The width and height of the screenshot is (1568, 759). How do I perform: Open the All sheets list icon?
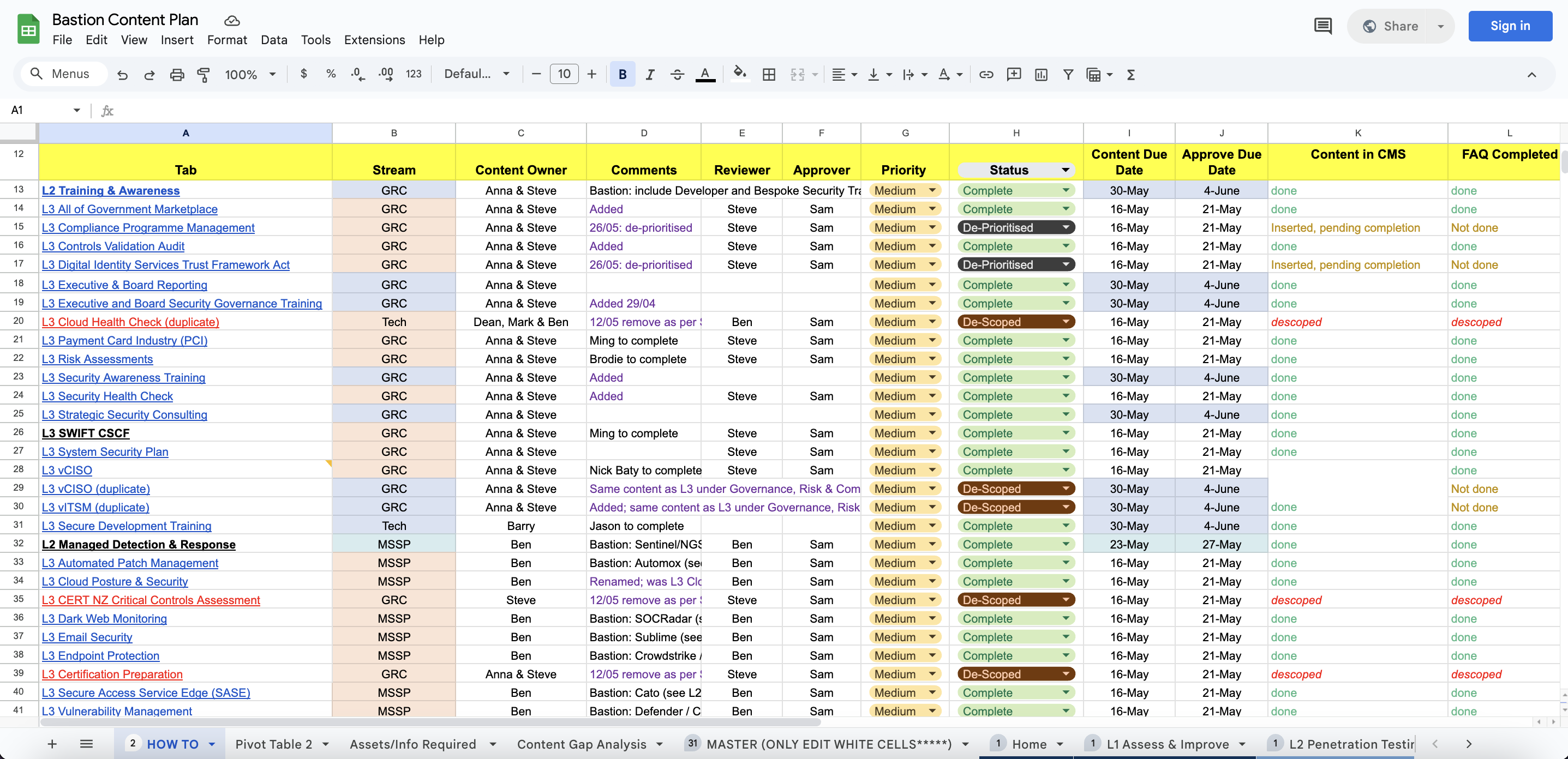point(86,744)
